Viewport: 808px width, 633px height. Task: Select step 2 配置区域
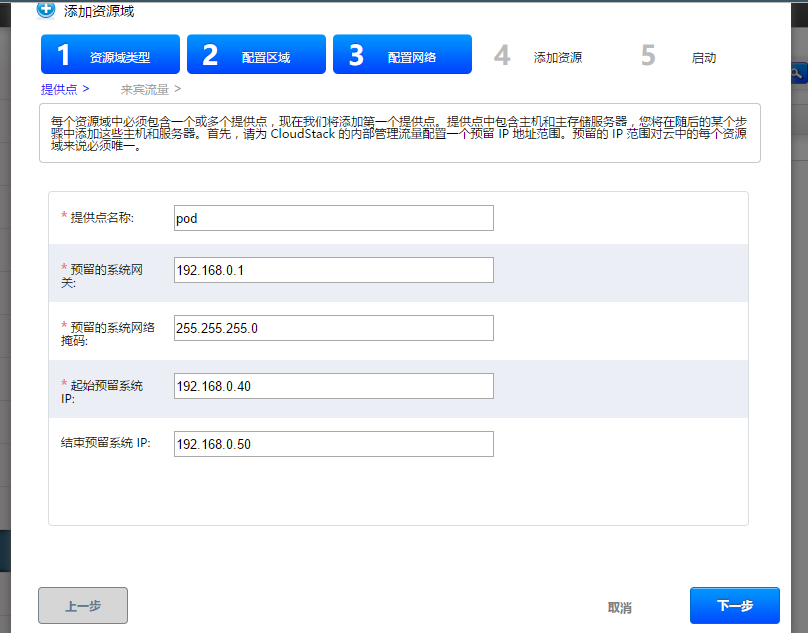pos(256,55)
